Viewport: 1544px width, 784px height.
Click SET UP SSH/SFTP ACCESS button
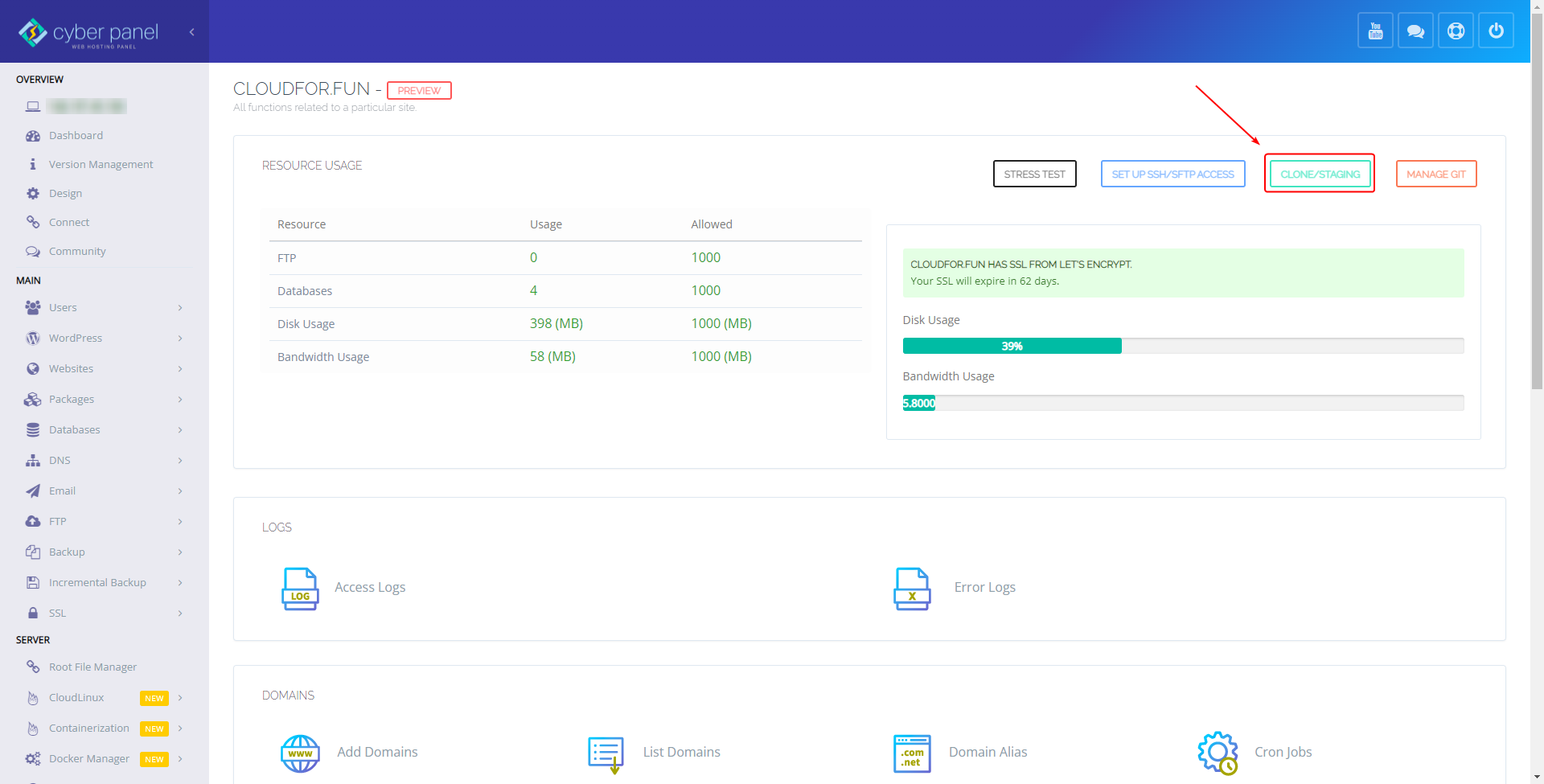tap(1172, 174)
